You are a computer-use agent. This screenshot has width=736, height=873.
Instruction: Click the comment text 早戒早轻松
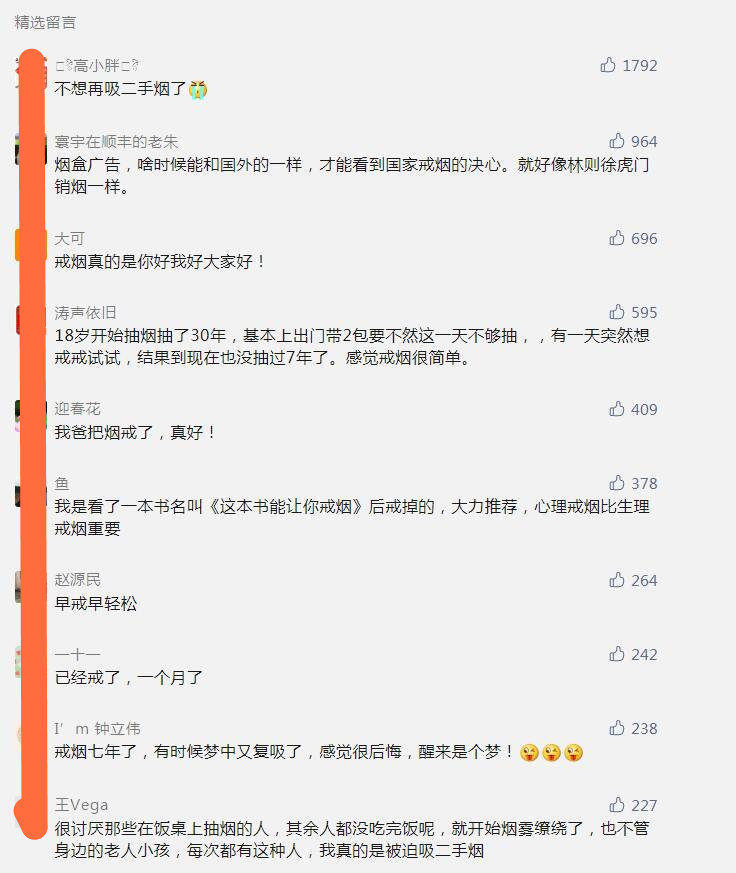96,603
